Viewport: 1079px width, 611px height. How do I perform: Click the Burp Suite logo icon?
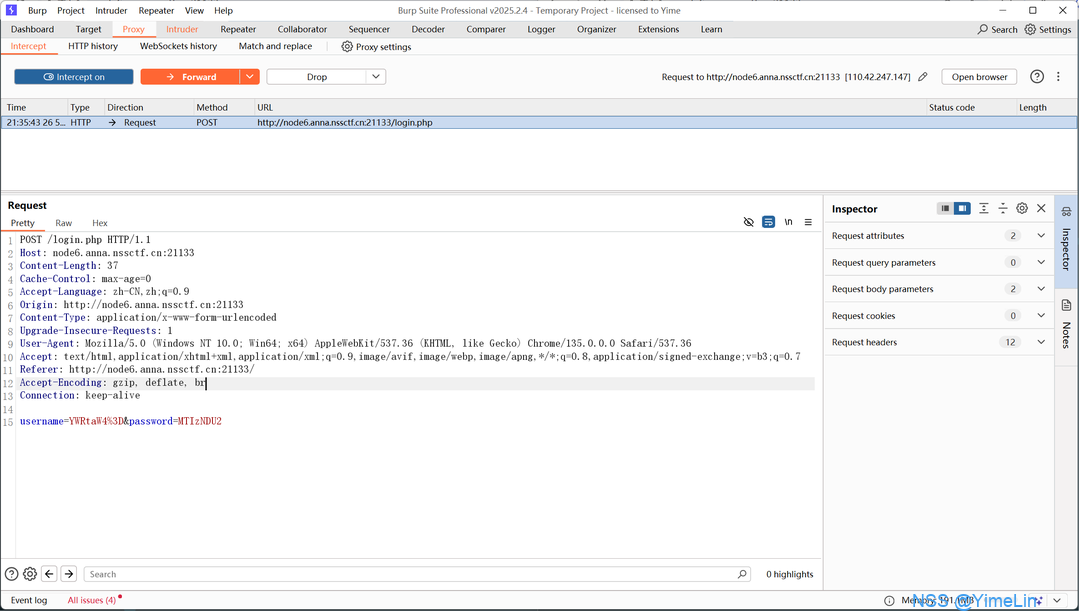click(11, 10)
